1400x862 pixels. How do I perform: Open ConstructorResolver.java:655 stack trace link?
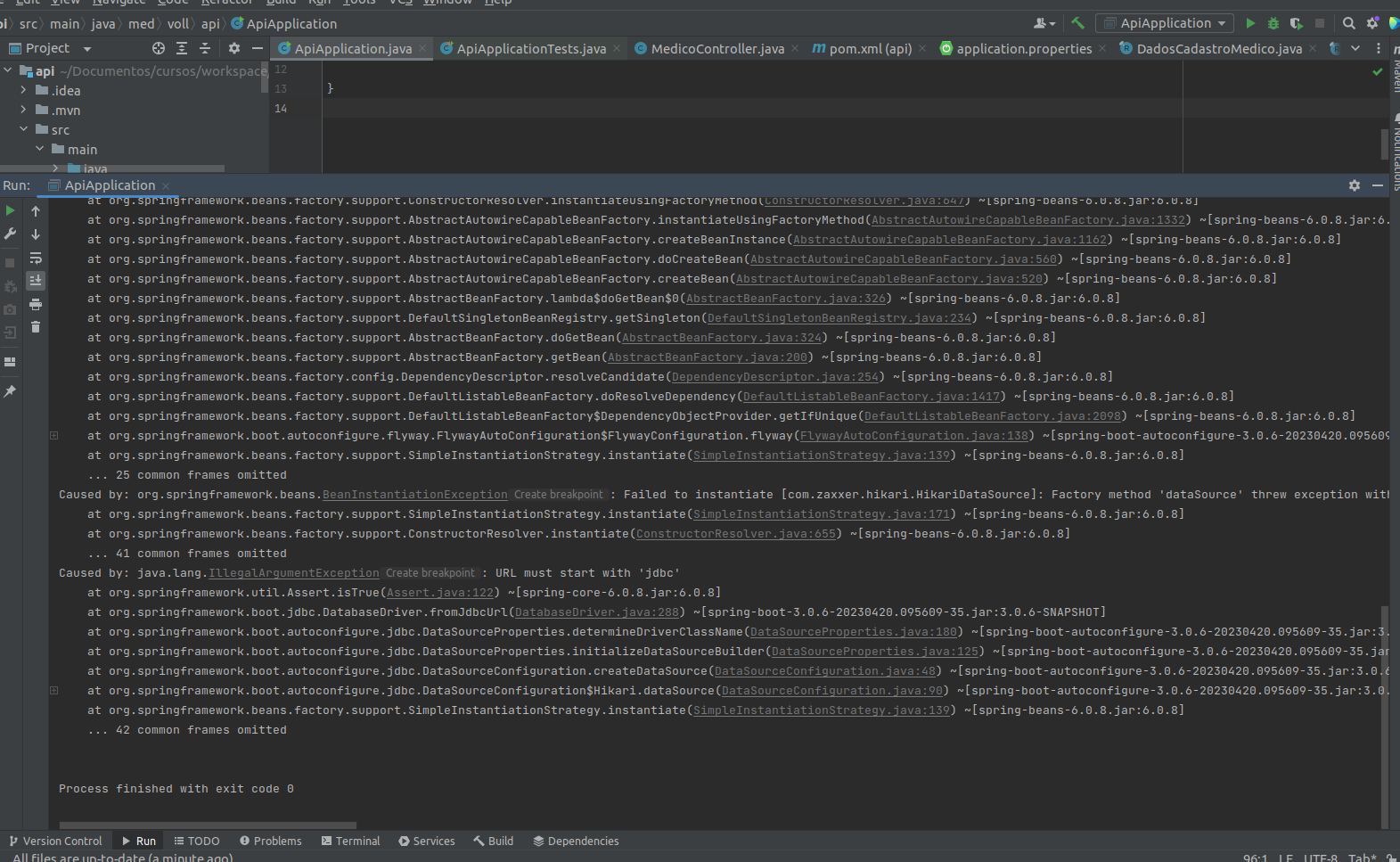click(736, 534)
